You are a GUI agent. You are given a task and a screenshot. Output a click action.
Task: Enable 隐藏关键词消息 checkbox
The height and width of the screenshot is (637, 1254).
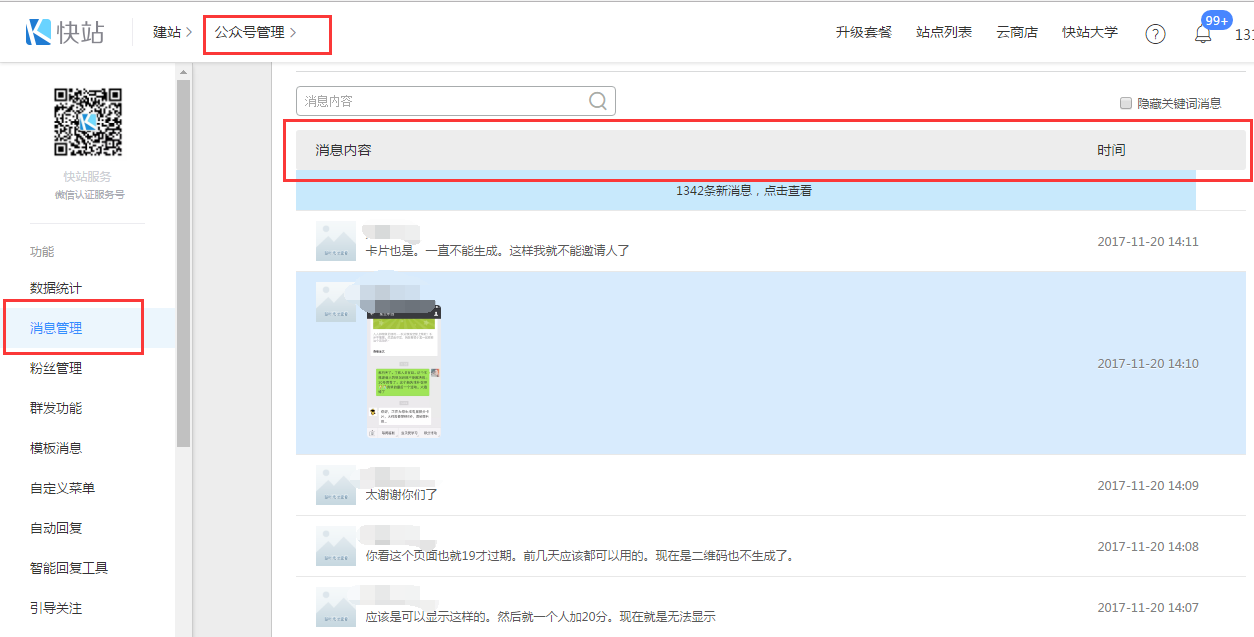(1126, 103)
